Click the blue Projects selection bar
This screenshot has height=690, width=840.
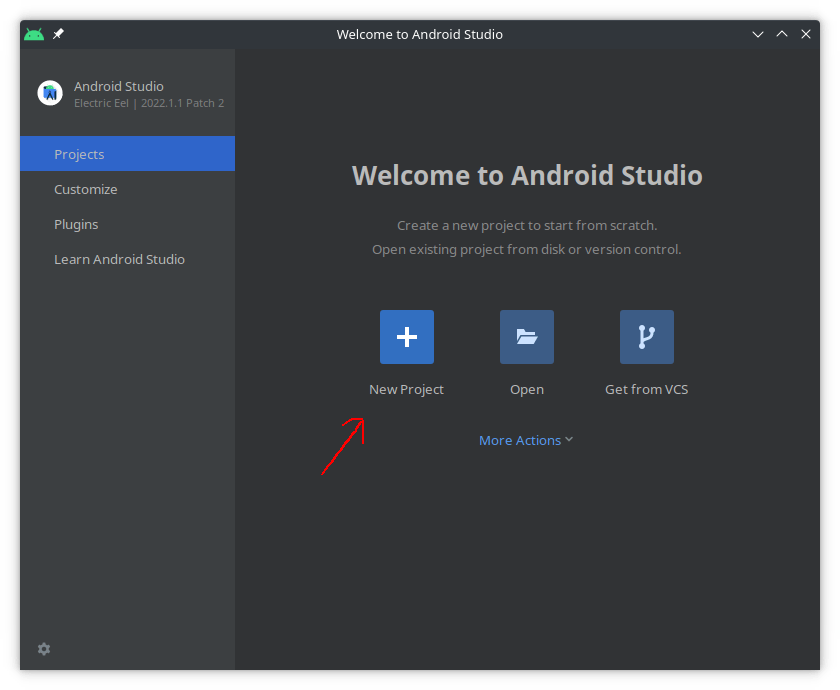[127, 154]
